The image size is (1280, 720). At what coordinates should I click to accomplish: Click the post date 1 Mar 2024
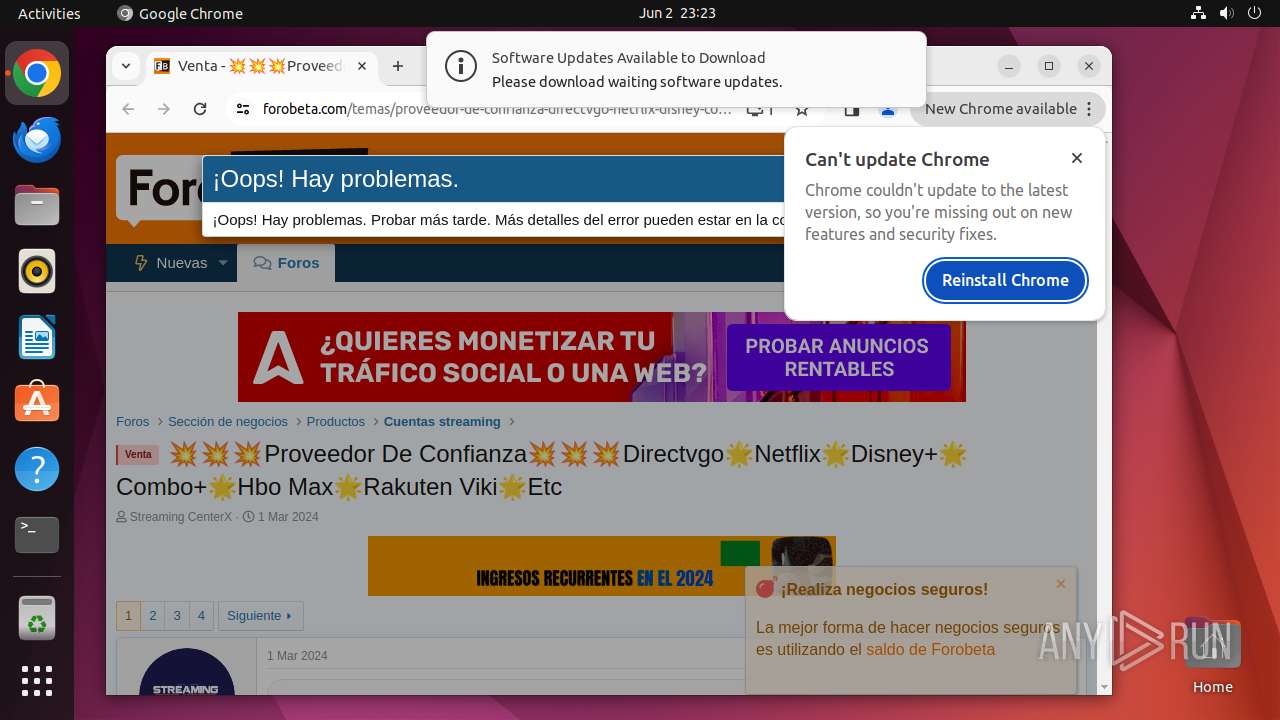(x=297, y=656)
